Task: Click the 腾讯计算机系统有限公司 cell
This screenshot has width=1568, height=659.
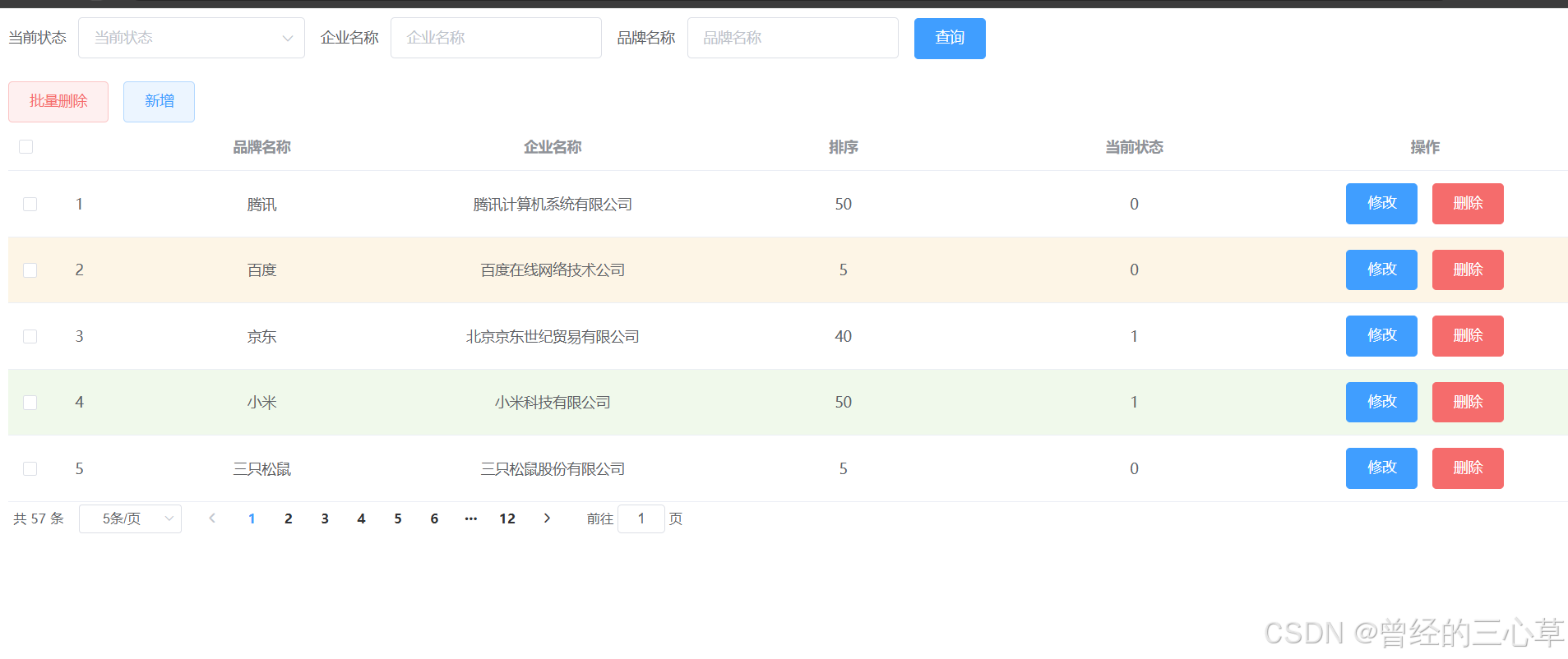Action: click(553, 204)
